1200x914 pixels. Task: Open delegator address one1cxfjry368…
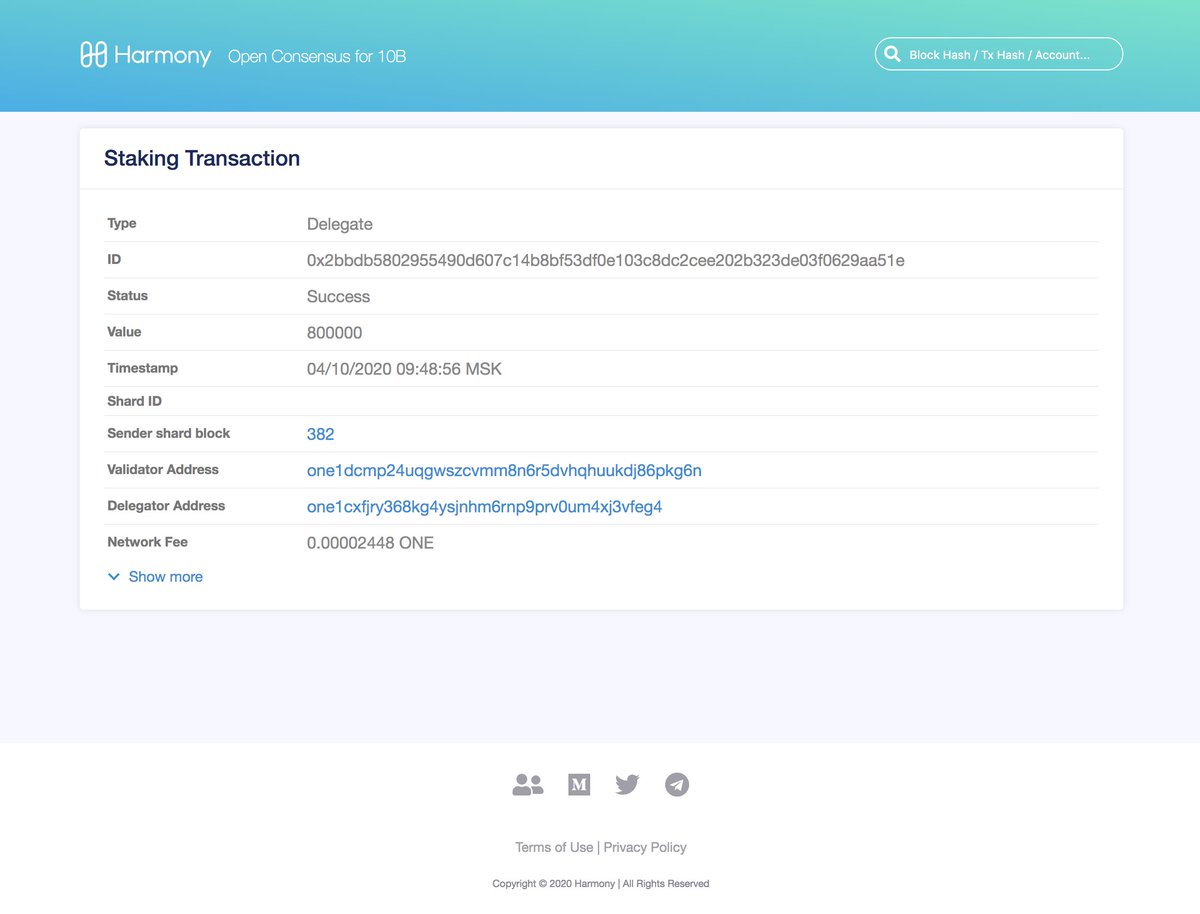(484, 507)
